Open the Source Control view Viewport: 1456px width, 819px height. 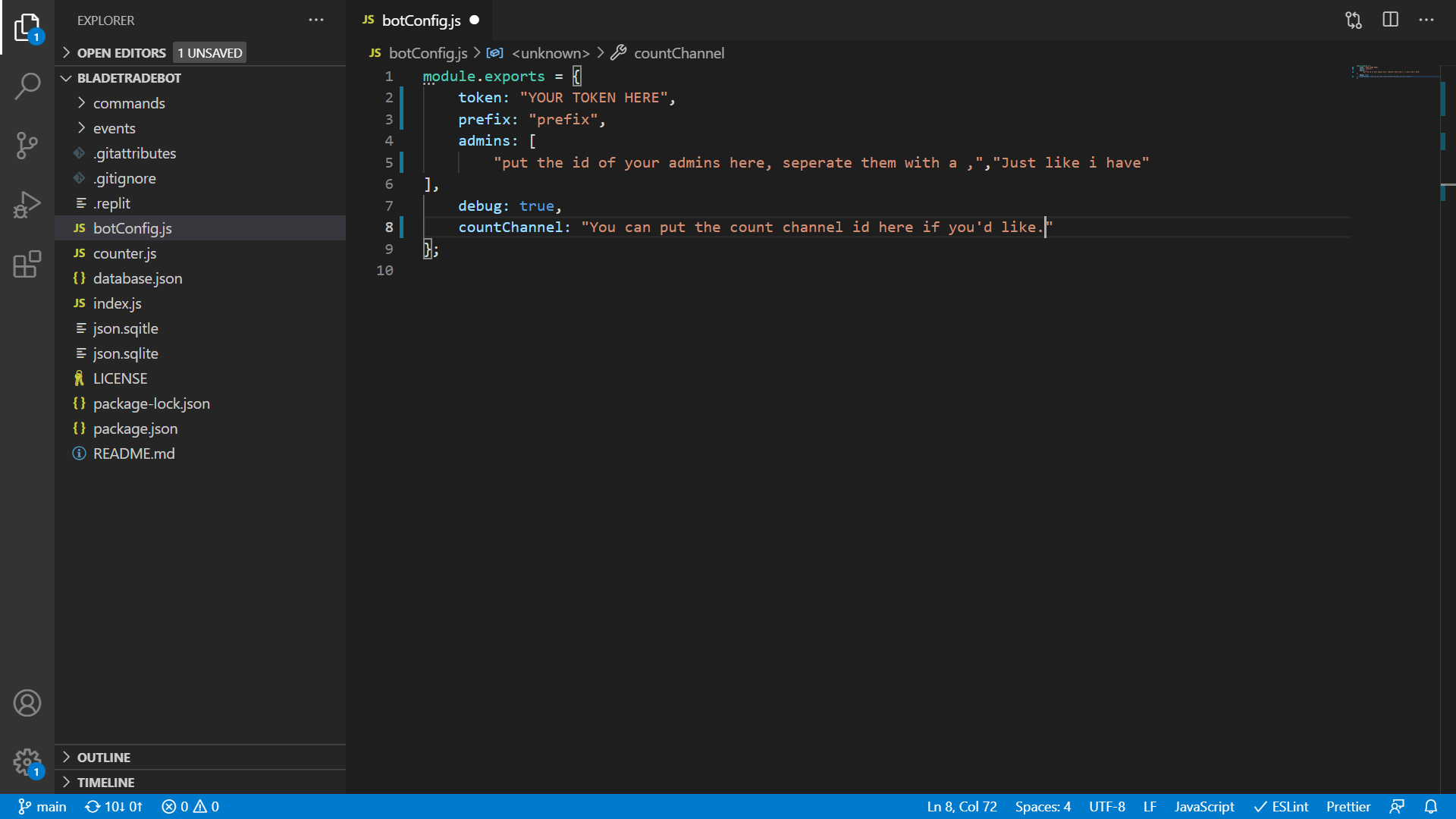pyautogui.click(x=27, y=146)
